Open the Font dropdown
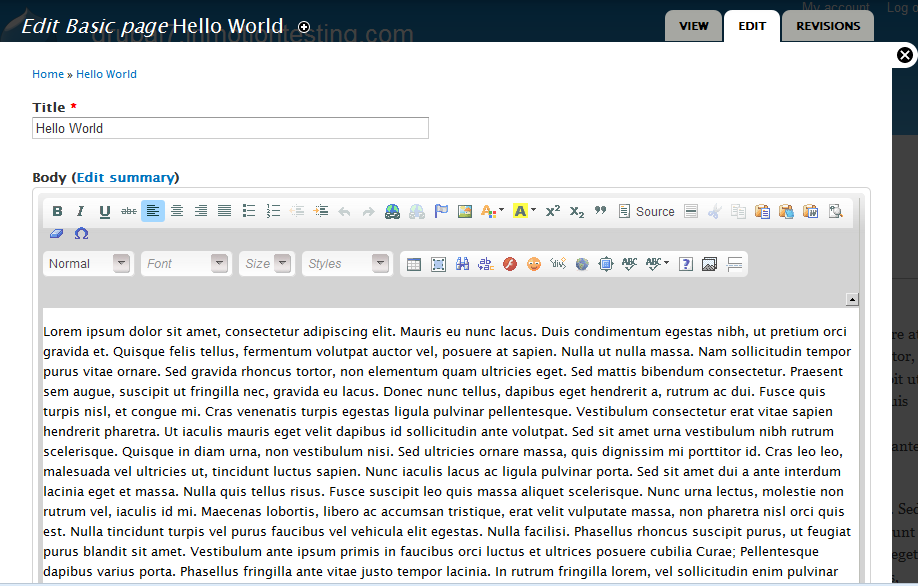 186,263
